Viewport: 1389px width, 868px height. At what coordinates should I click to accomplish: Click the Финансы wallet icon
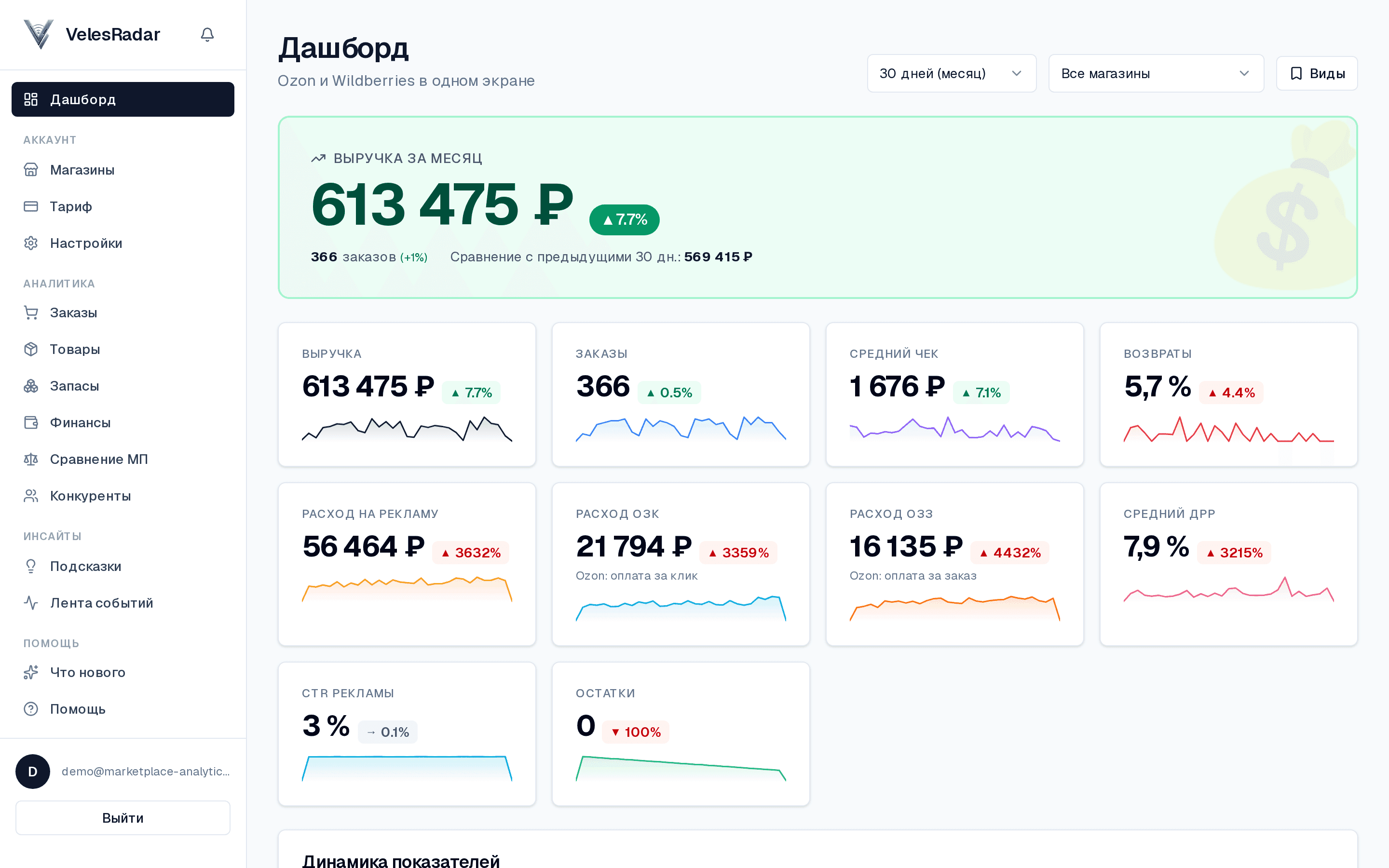tap(31, 422)
